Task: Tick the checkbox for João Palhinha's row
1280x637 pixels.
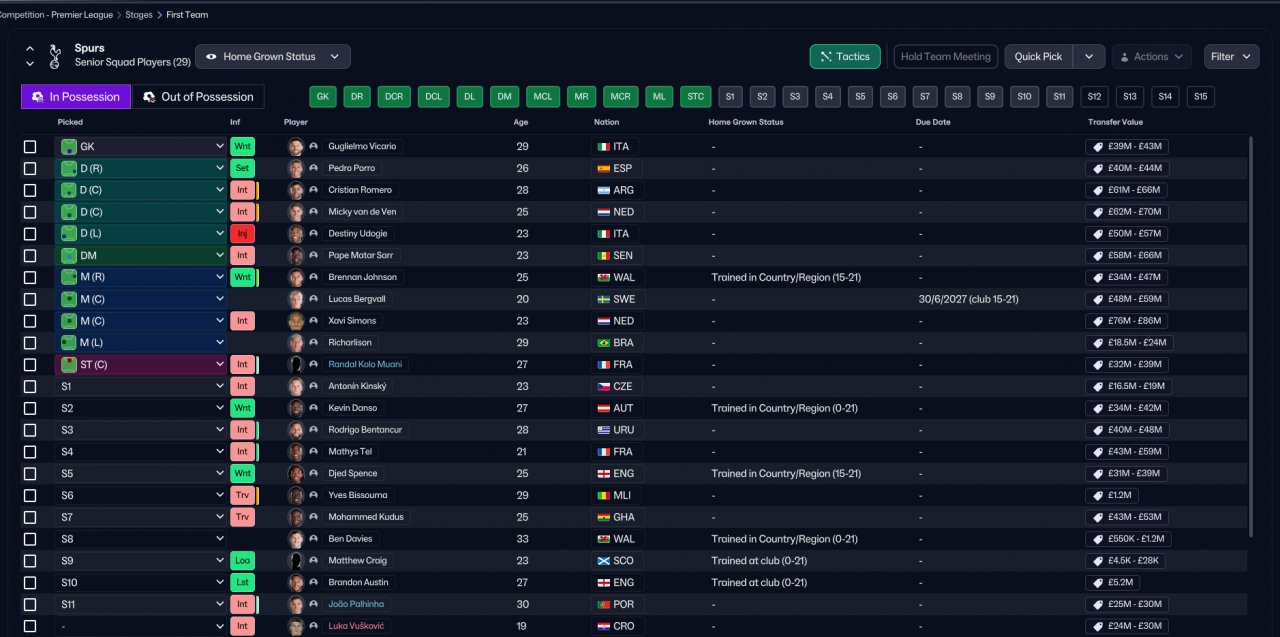Action: pos(30,604)
